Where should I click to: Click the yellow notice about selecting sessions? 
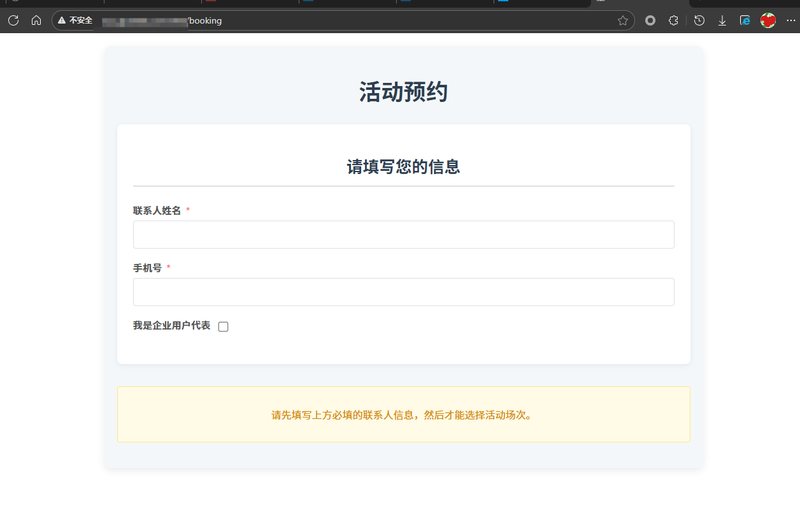pyautogui.click(x=403, y=415)
